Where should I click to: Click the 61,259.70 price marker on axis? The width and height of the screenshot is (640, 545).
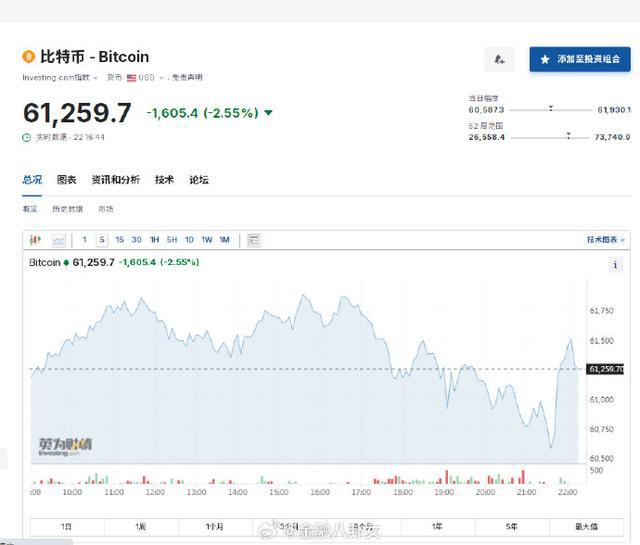(605, 369)
